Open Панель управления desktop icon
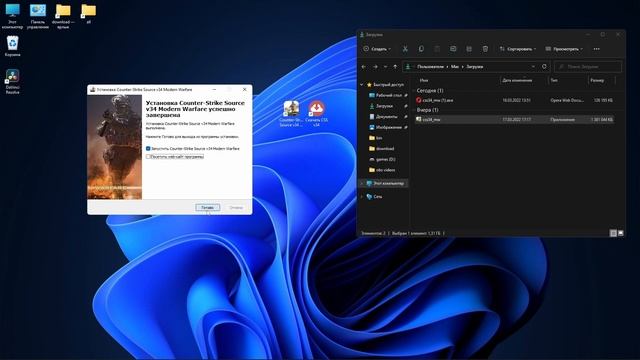The width and height of the screenshot is (640, 360). point(38,16)
